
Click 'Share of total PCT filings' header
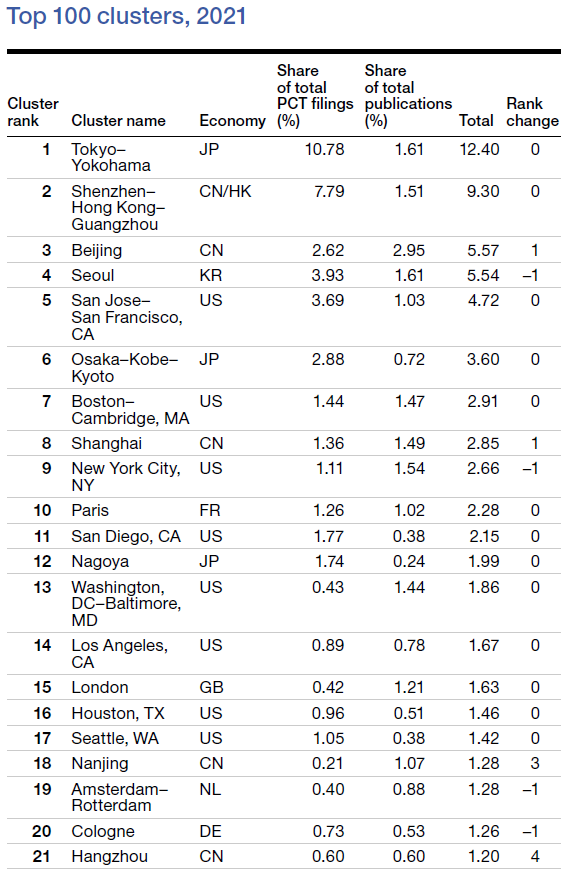point(315,95)
